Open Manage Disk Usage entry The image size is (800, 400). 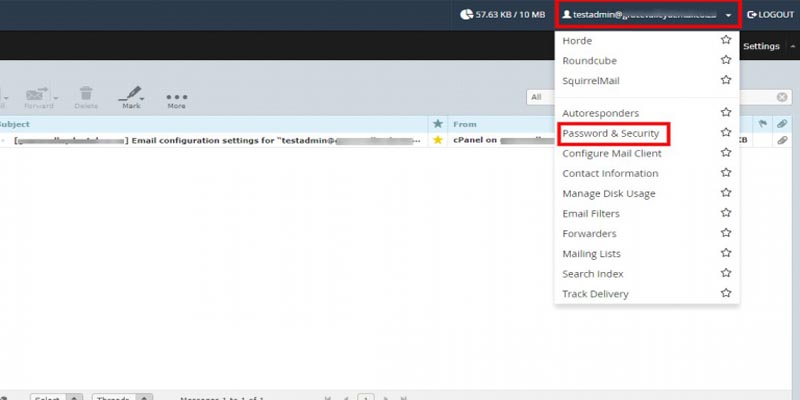click(x=609, y=194)
